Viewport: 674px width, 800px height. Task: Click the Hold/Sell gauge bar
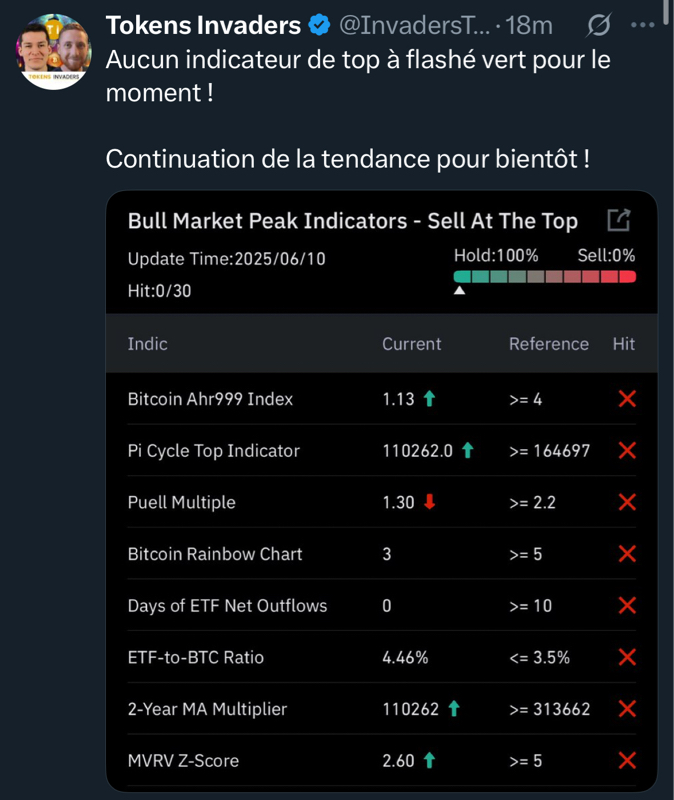coord(544,276)
